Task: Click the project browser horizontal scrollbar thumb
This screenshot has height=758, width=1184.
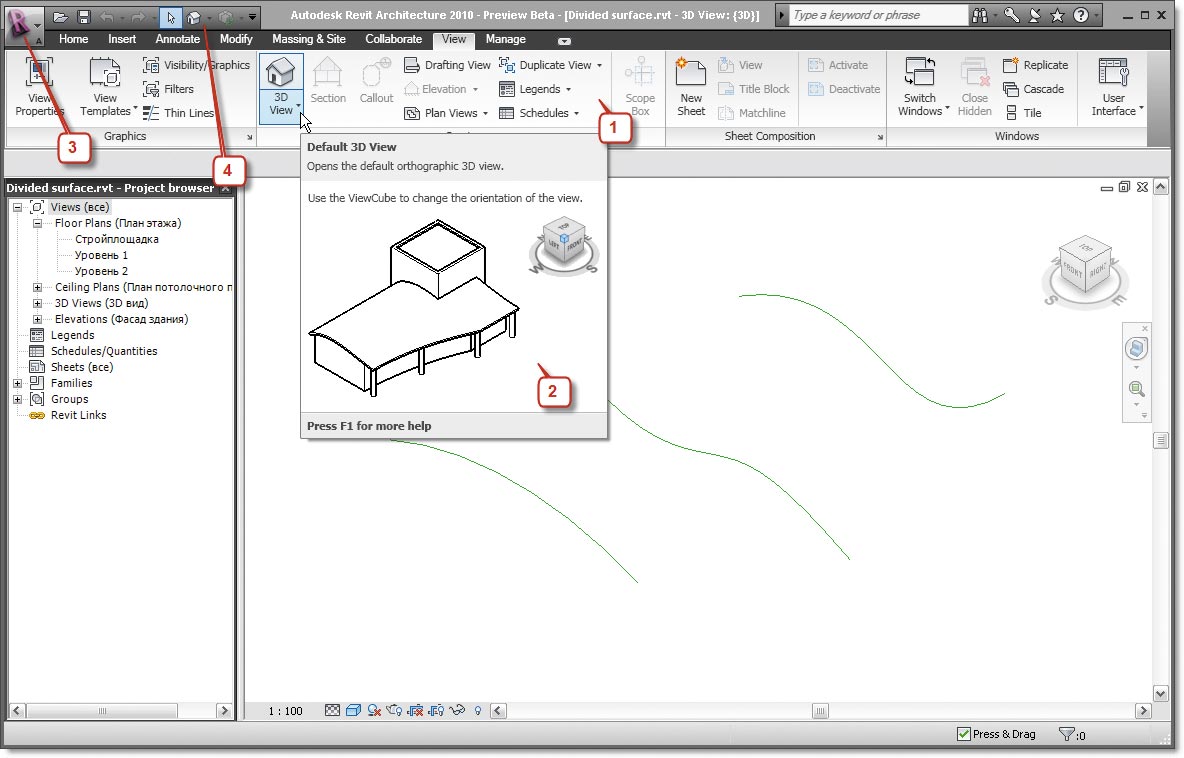Action: click(102, 710)
